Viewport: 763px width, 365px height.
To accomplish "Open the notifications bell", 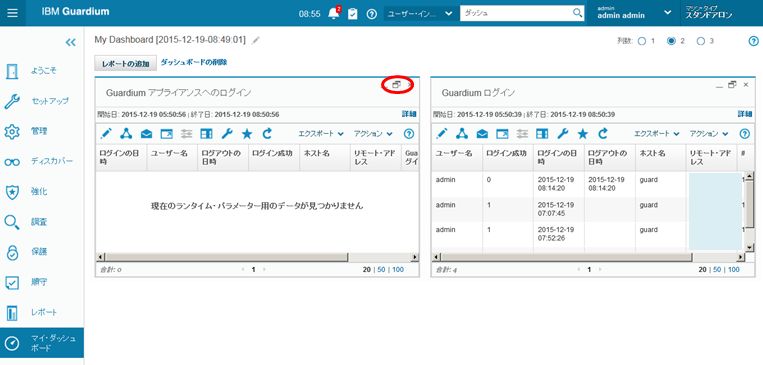I will tap(334, 13).
